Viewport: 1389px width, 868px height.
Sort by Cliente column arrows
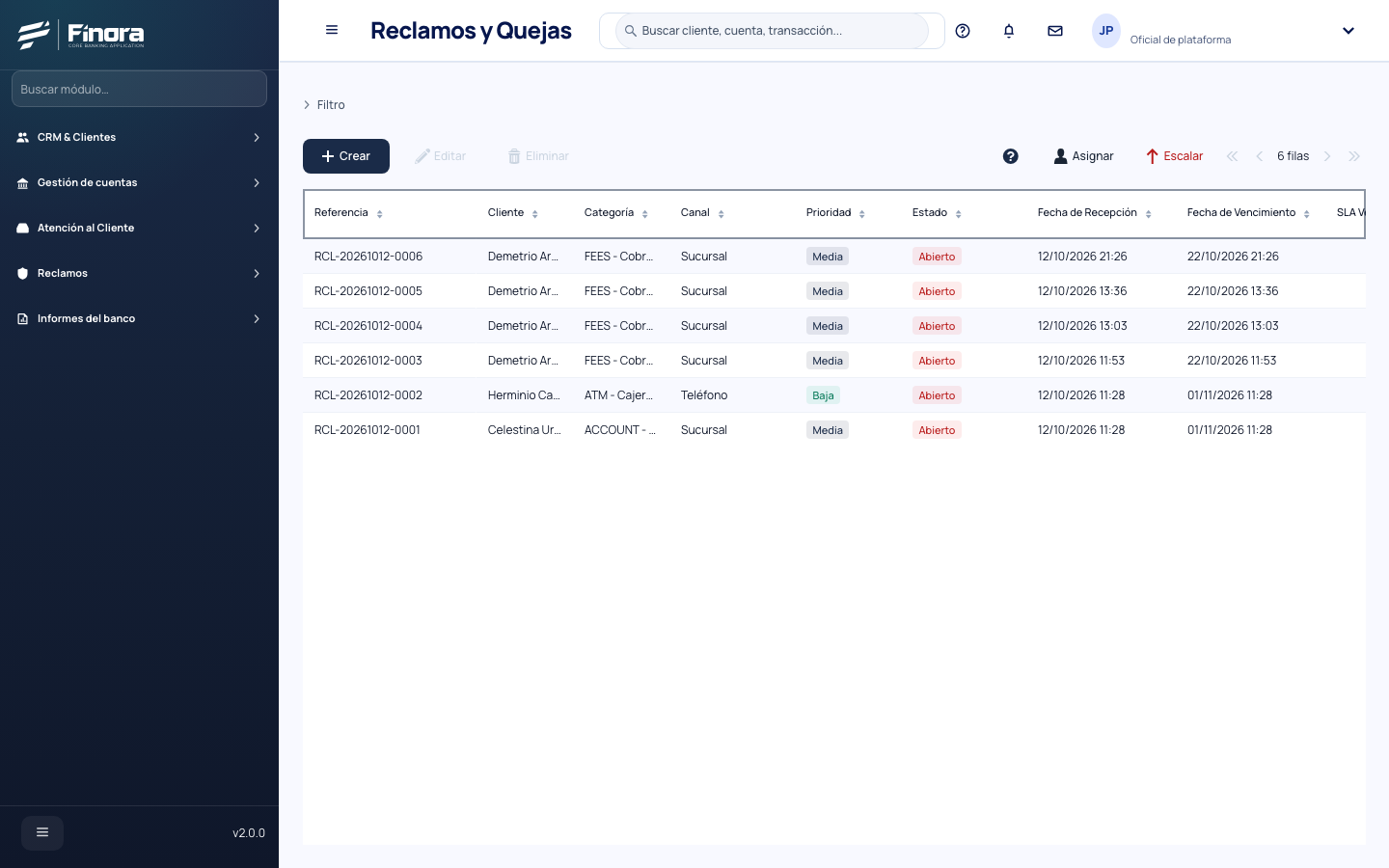[535, 214]
